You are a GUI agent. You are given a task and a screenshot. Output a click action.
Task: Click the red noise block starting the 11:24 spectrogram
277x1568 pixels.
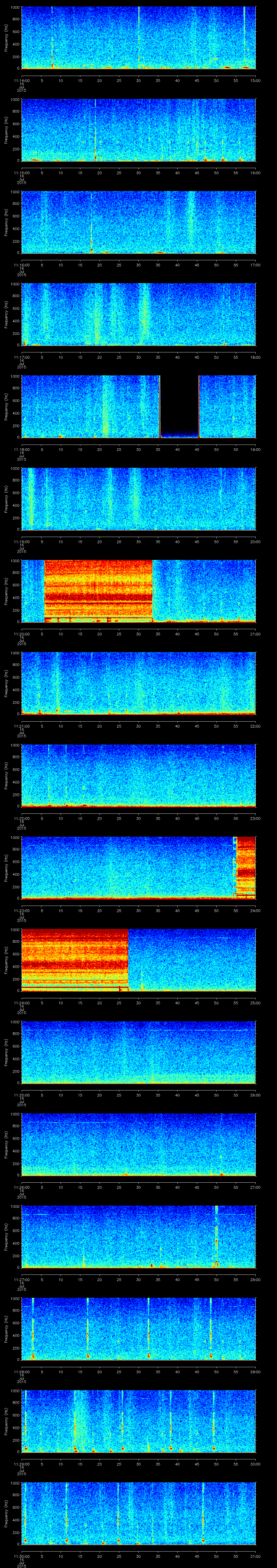pos(75,960)
